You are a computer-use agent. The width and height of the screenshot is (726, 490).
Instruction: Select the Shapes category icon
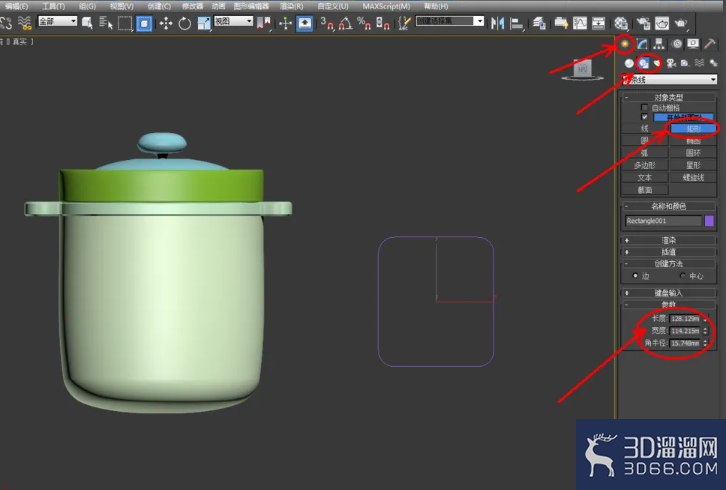click(644, 63)
